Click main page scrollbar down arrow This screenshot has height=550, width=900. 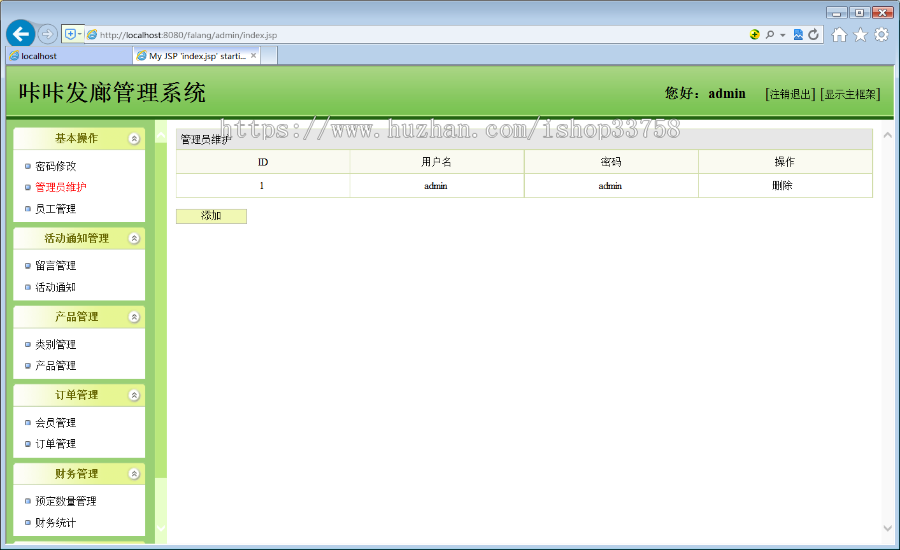click(887, 528)
